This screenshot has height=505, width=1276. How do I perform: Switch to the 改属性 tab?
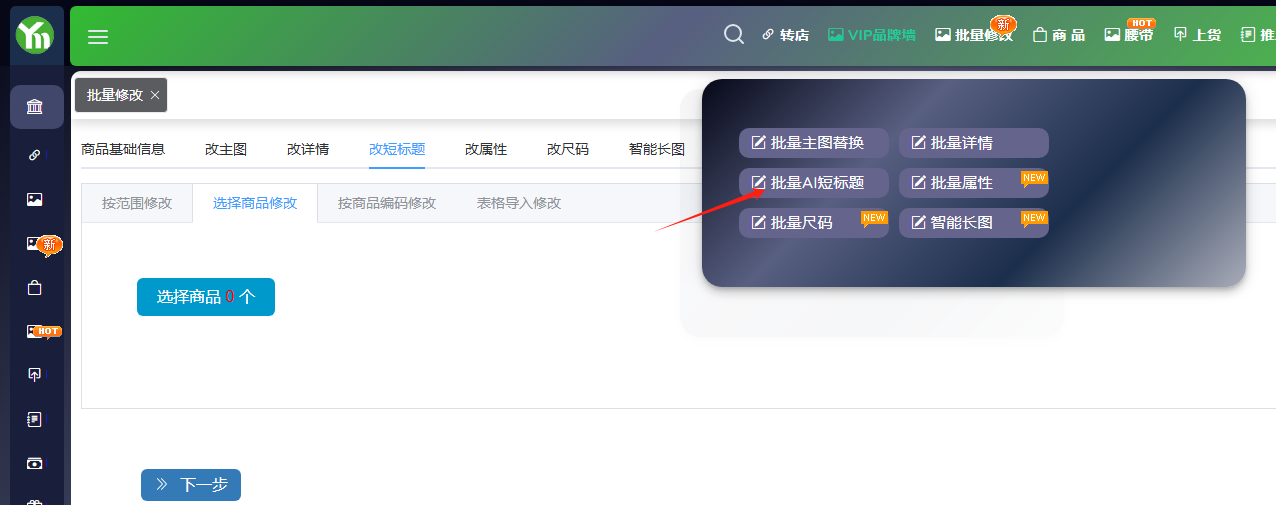(x=486, y=149)
